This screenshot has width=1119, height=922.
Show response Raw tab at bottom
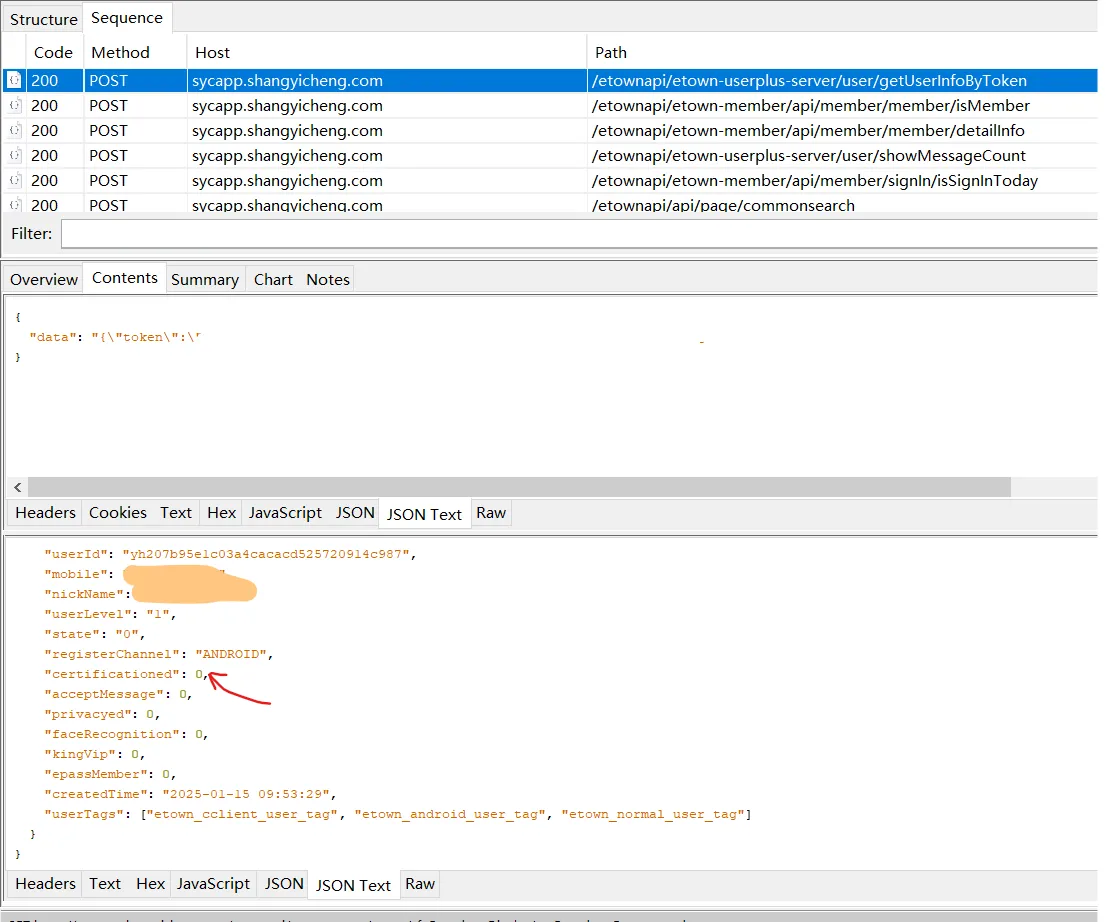420,883
